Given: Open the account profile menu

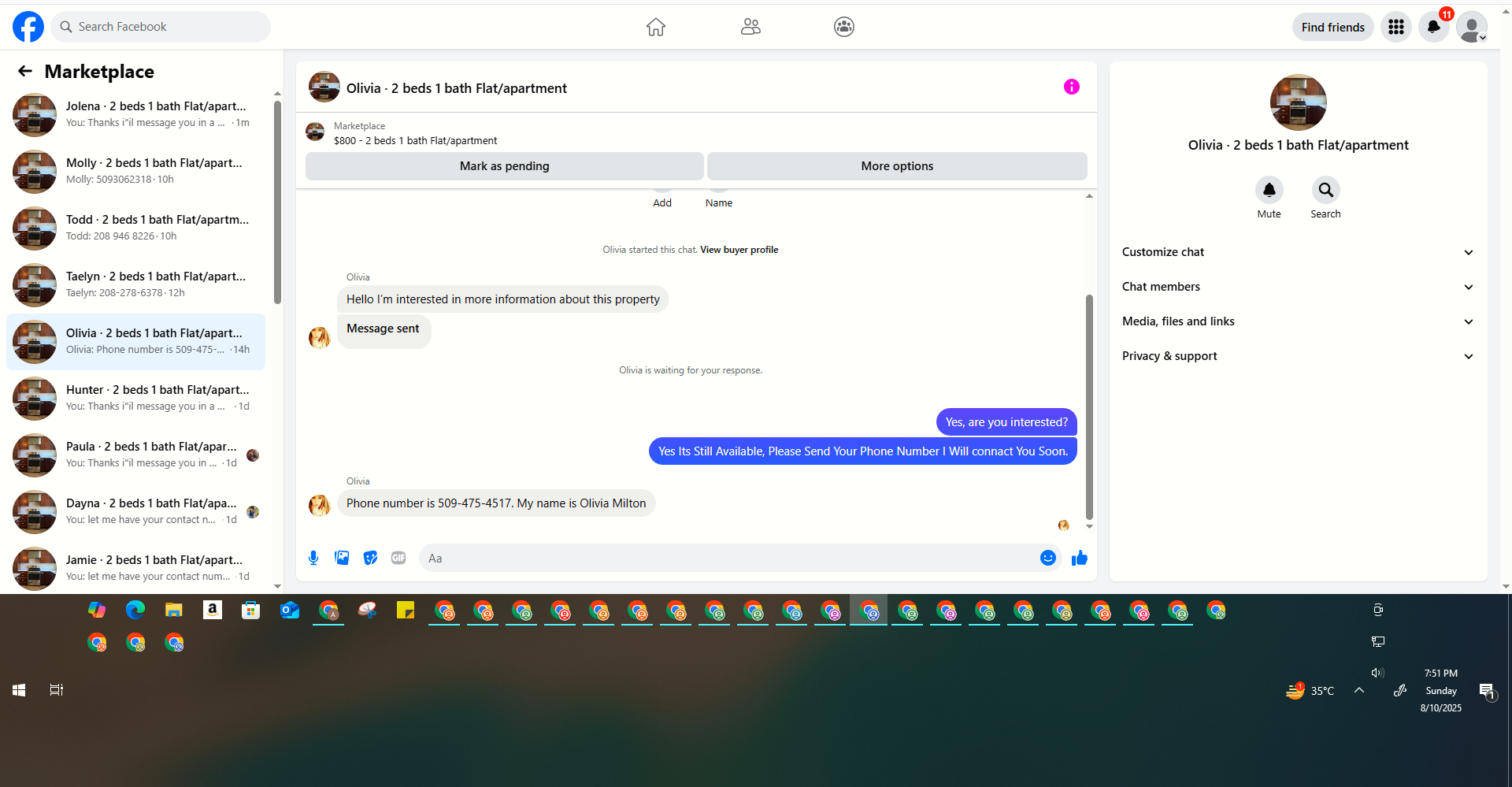Looking at the screenshot, I should [1472, 27].
